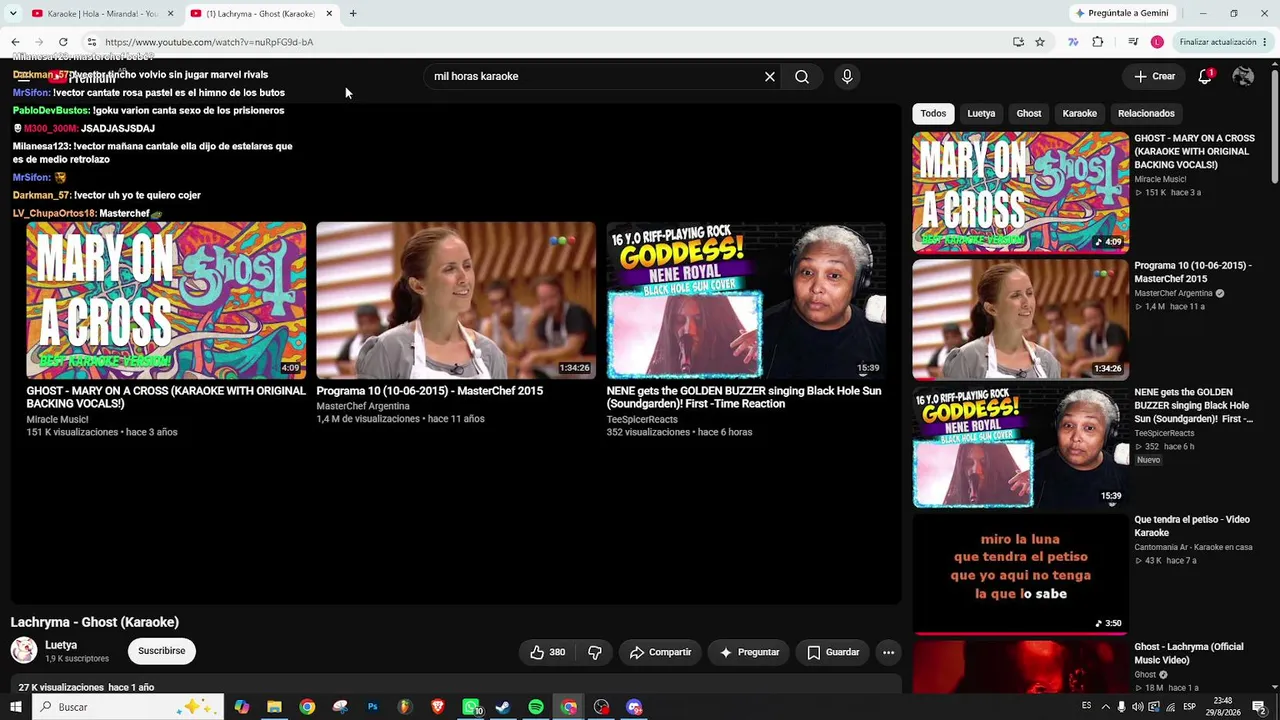1280x720 pixels.
Task: Open WhatsApp from the taskbar
Action: 470,707
